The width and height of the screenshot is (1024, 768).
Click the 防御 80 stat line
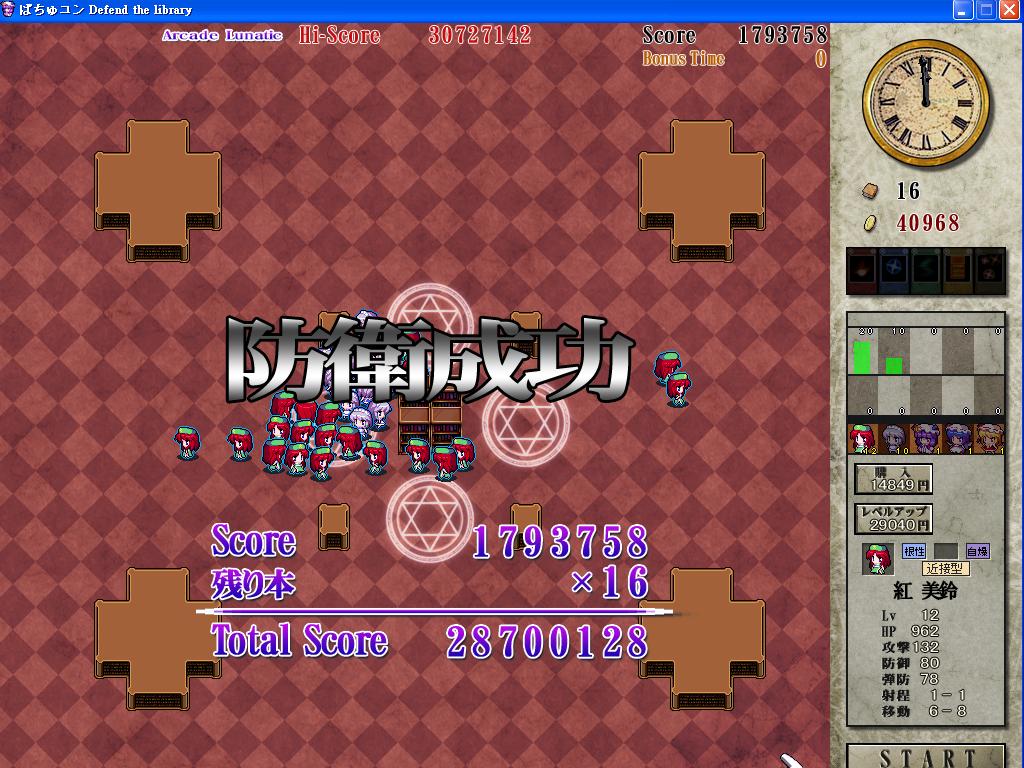[x=910, y=664]
